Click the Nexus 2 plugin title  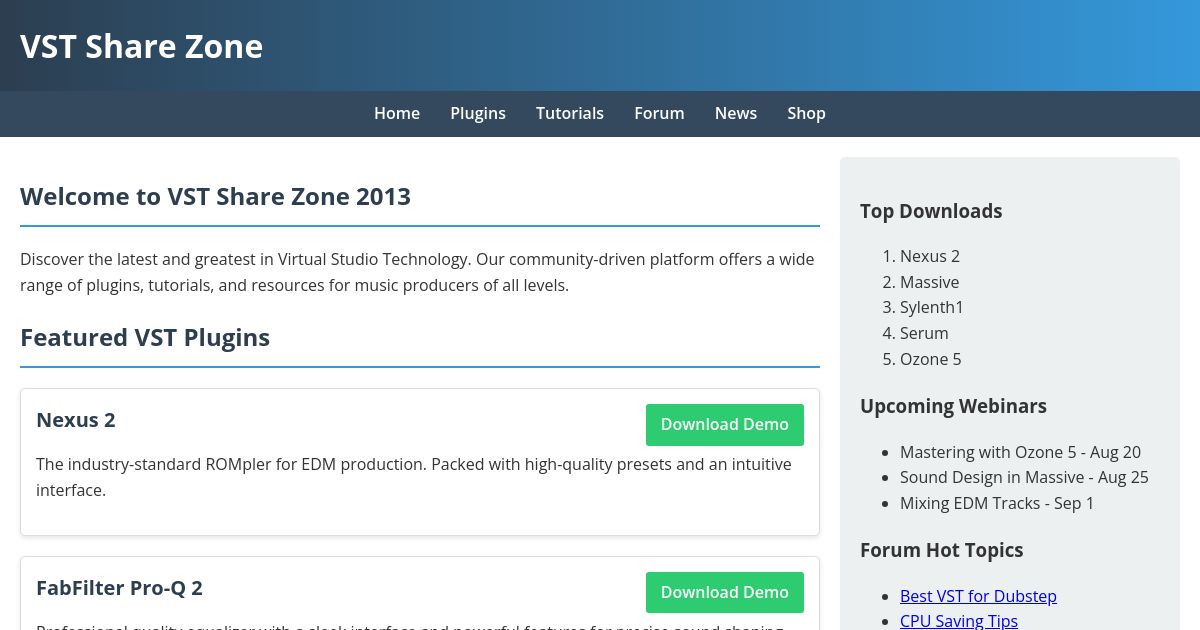[75, 420]
